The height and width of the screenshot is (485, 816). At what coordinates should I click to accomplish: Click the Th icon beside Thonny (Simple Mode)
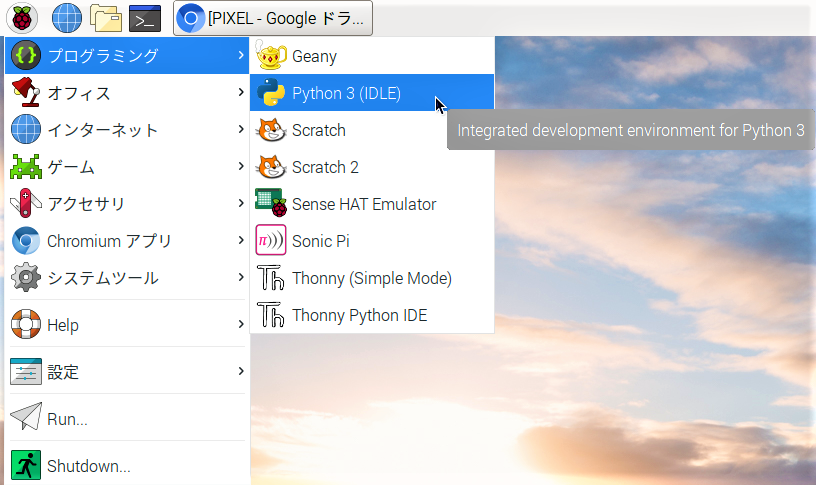[271, 277]
